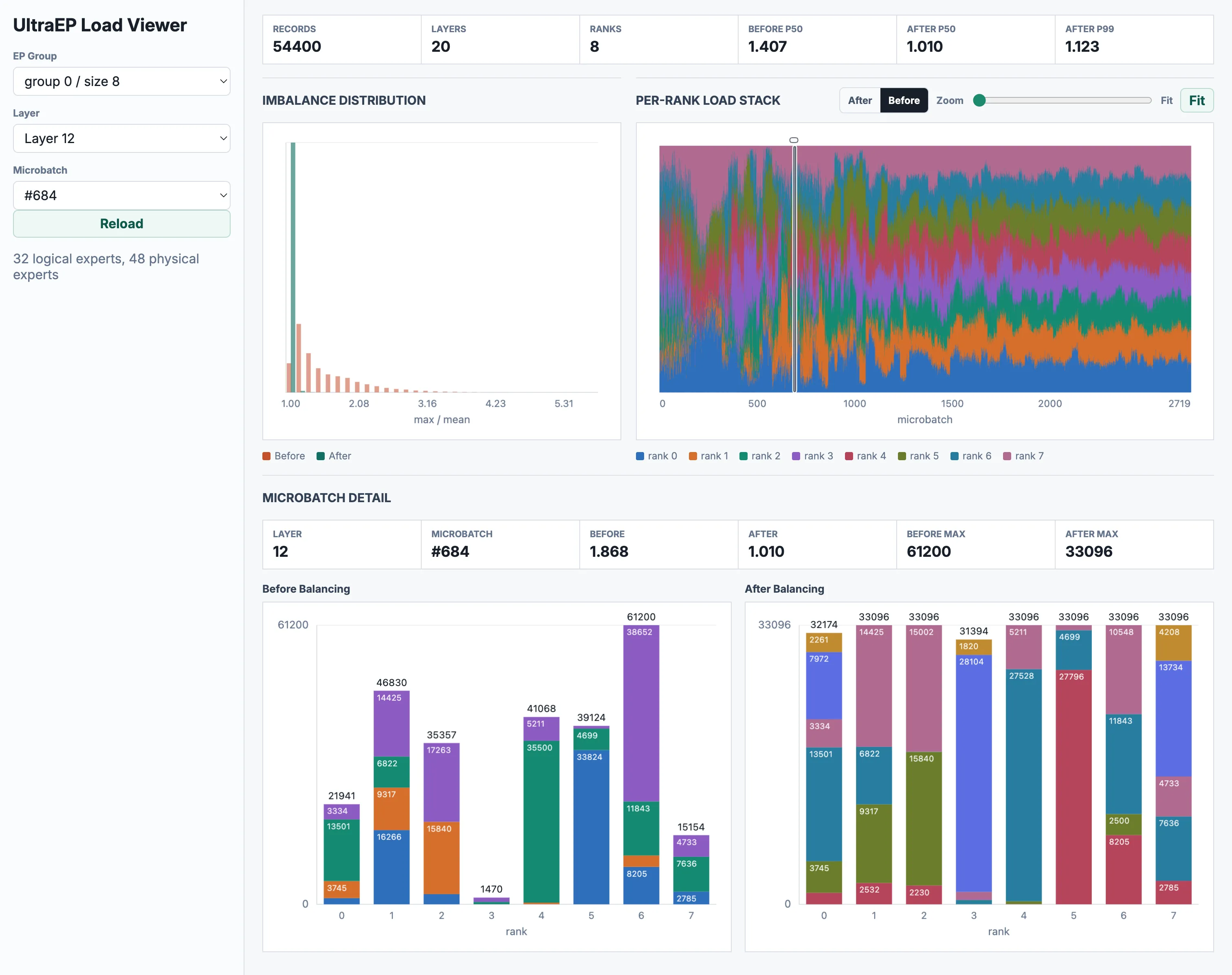The height and width of the screenshot is (975, 1232).
Task: Click the RECORDS 54400 stat card
Action: click(342, 40)
